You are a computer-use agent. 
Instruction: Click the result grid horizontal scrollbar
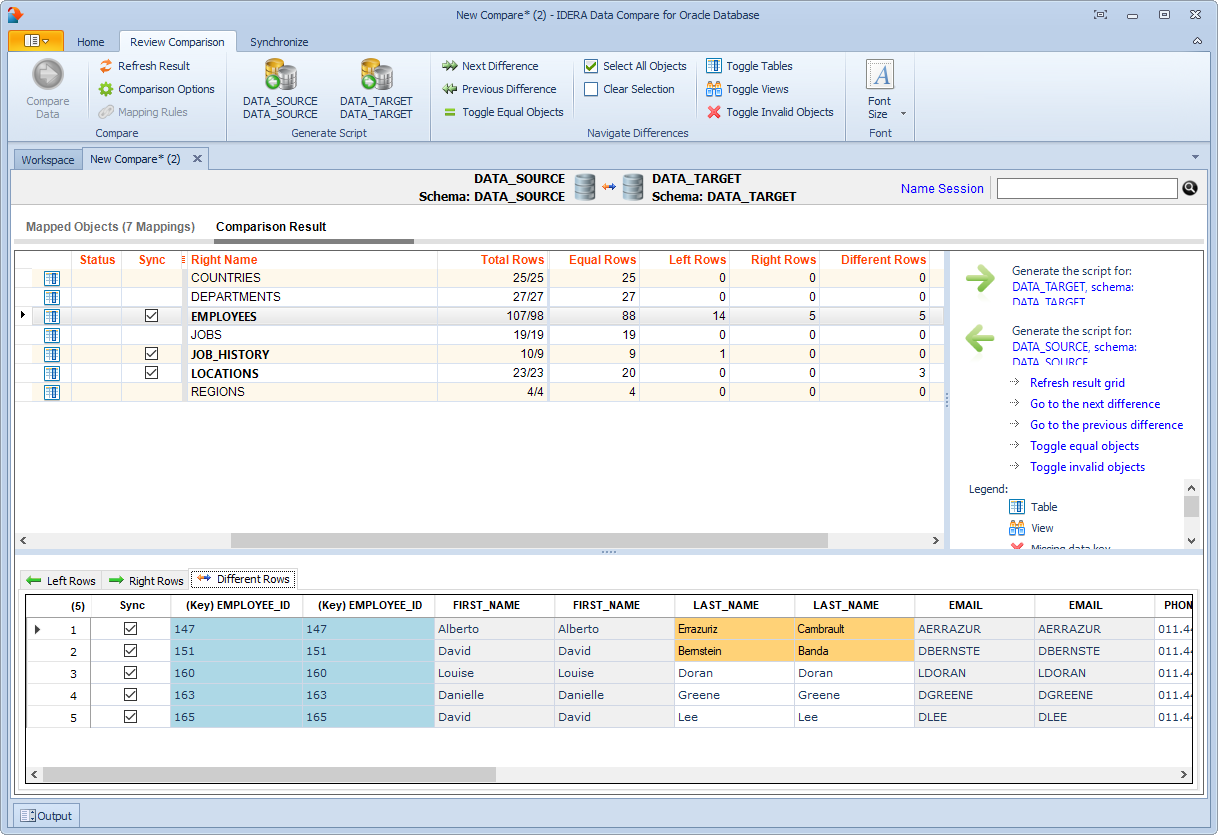point(529,541)
